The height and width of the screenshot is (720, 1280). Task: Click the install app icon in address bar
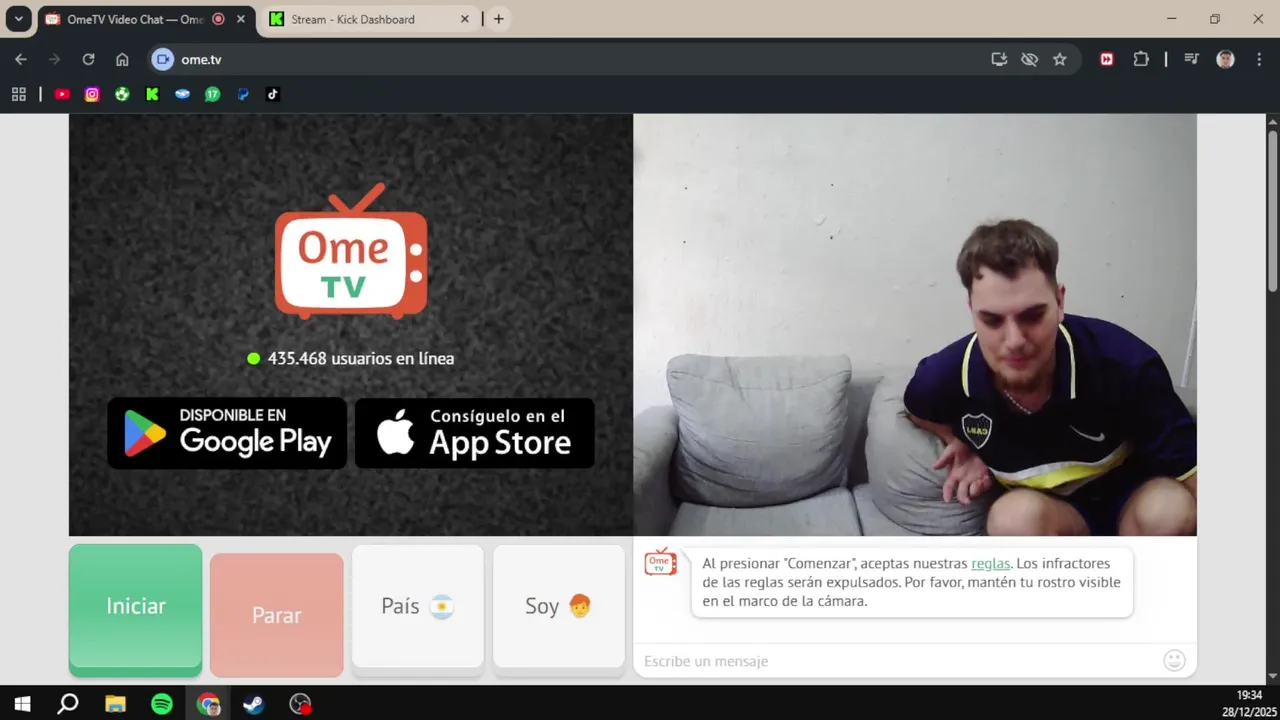point(999,60)
